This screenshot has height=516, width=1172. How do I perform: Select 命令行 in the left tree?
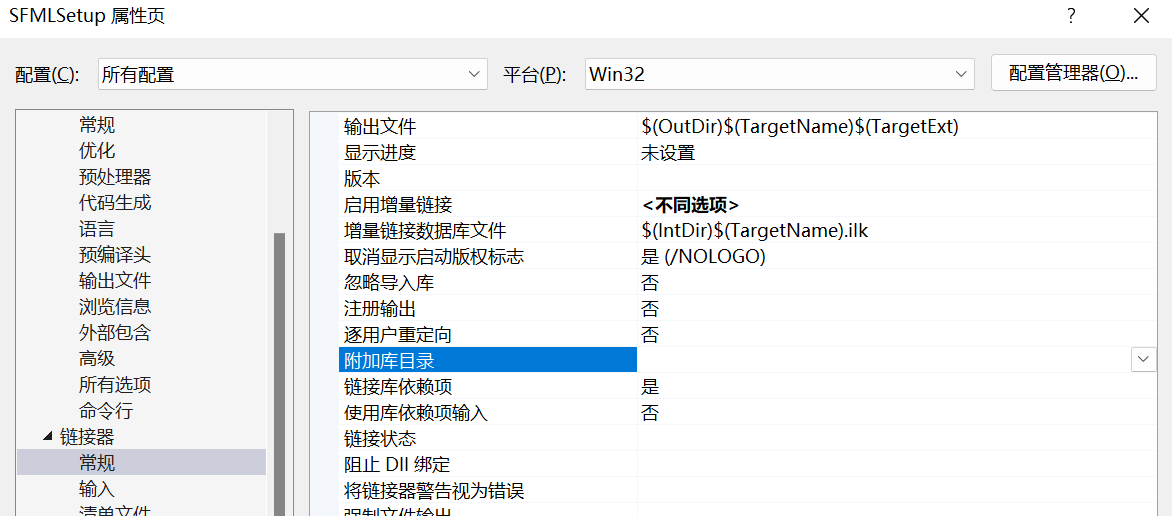106,411
